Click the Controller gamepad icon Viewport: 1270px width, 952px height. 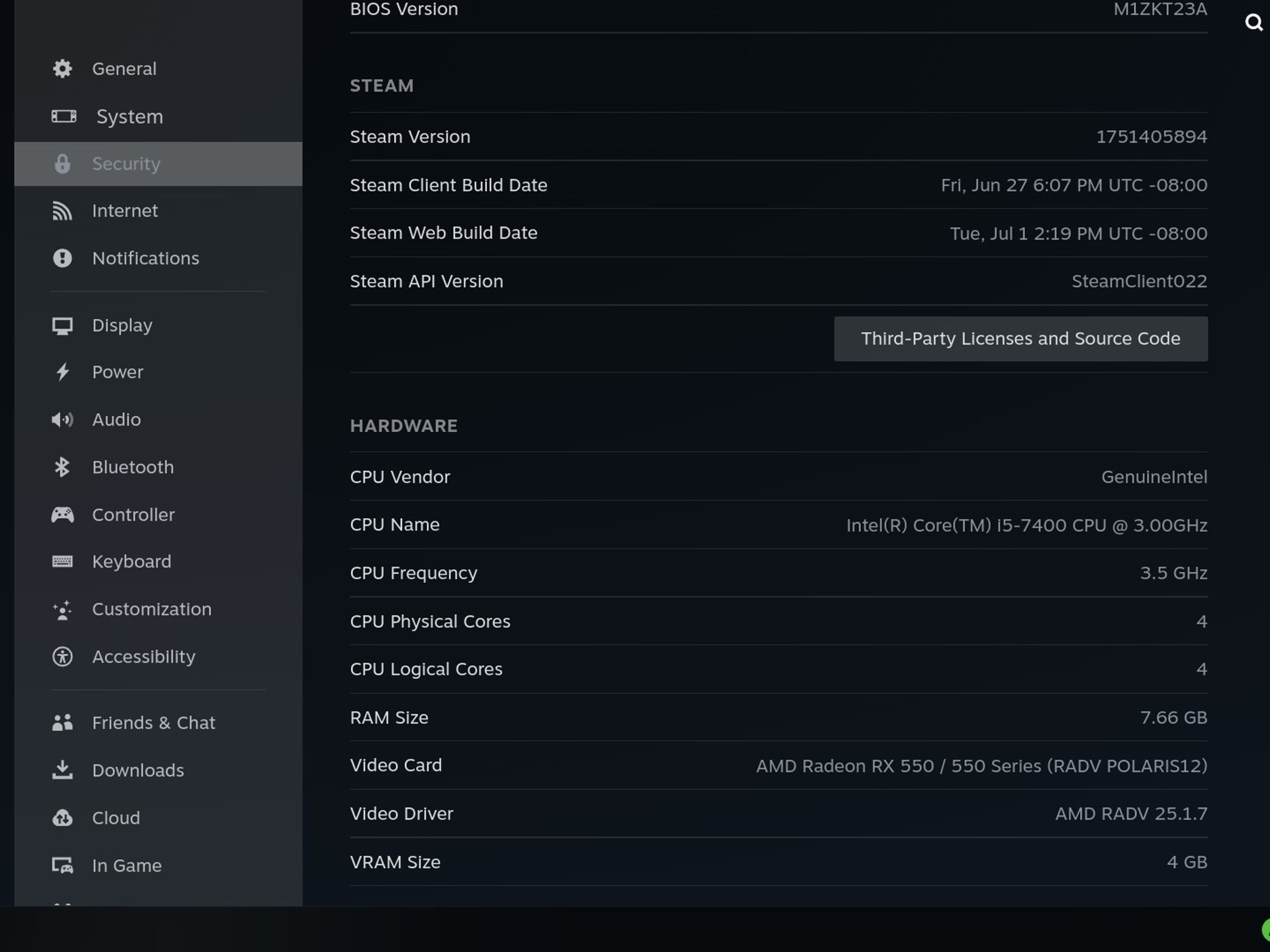62,515
